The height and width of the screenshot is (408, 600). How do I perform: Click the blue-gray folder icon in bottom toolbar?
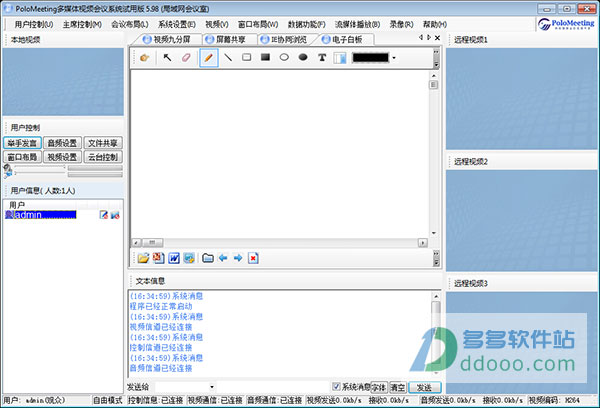tap(208, 258)
